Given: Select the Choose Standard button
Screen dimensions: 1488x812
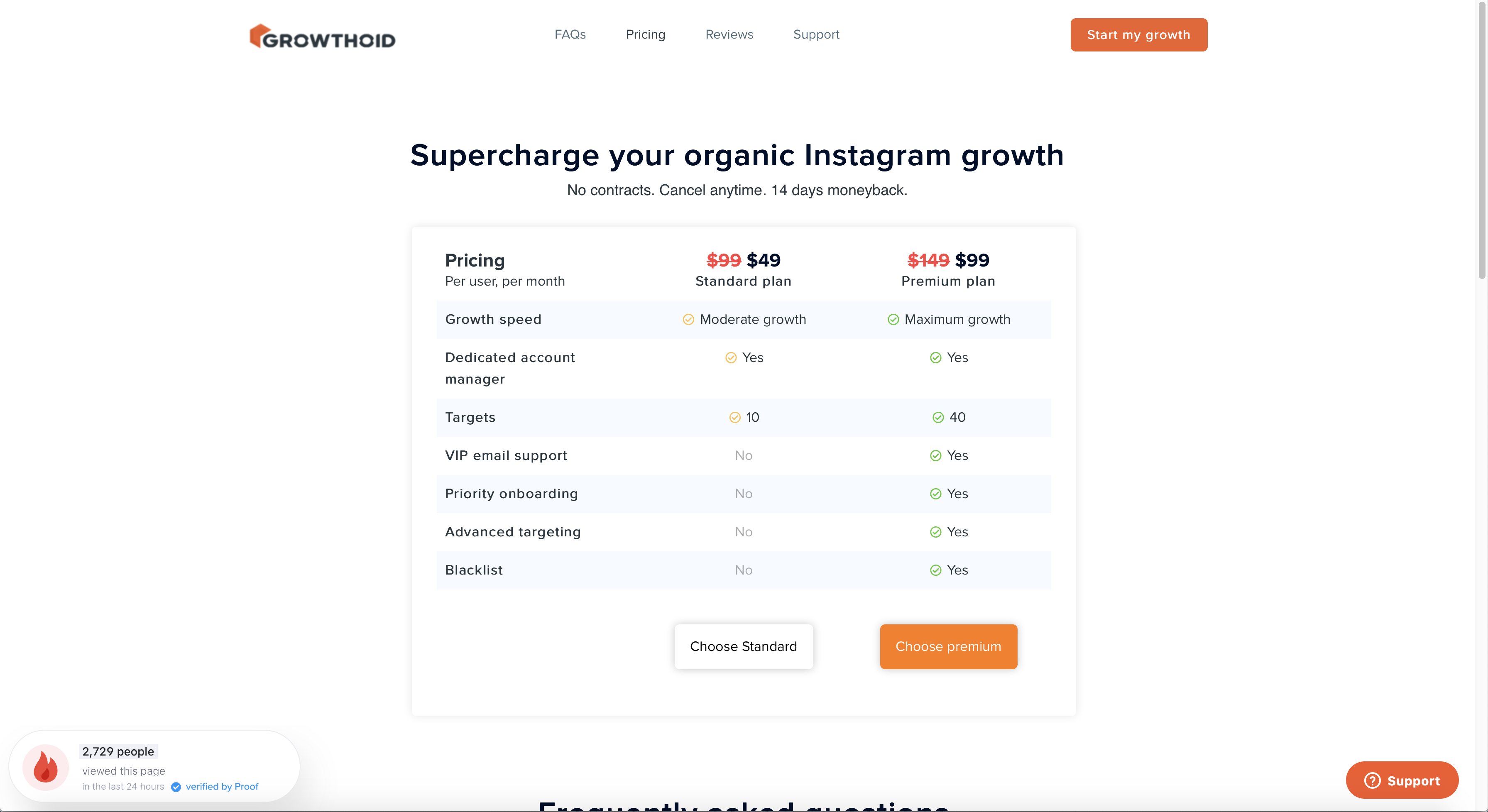Looking at the screenshot, I should click(x=744, y=646).
